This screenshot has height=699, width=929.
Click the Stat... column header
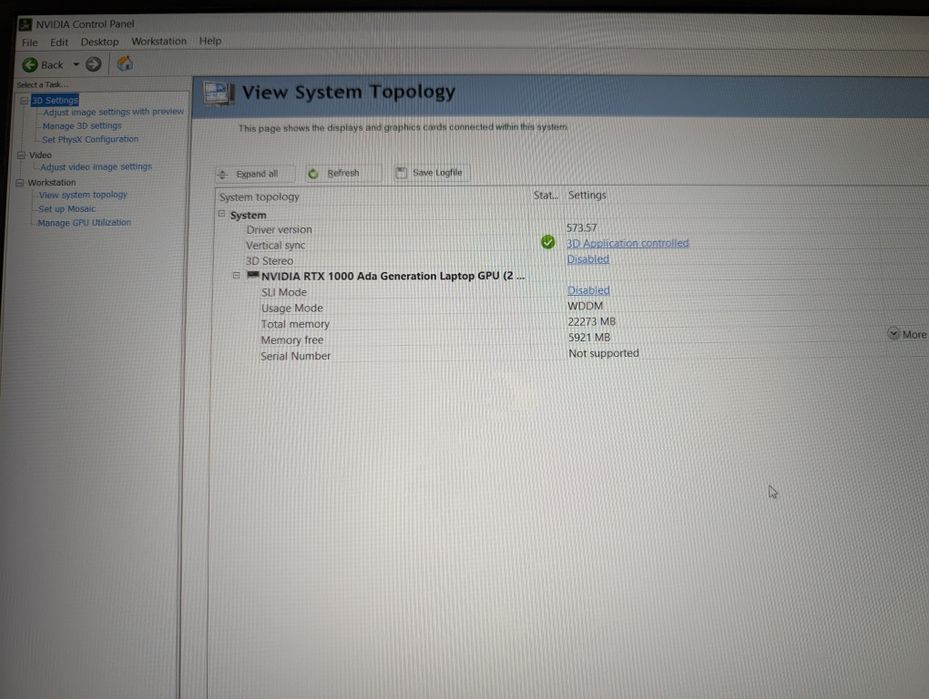546,195
